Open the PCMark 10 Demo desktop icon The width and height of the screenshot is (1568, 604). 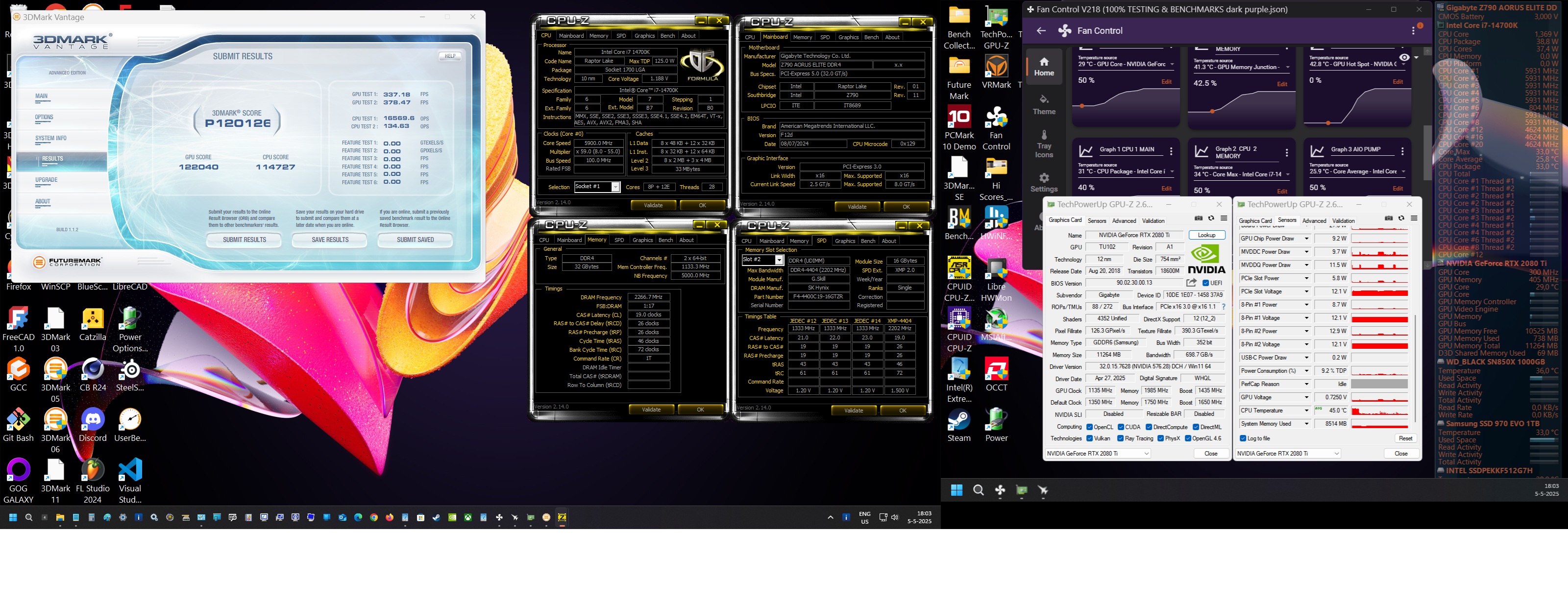(959, 128)
